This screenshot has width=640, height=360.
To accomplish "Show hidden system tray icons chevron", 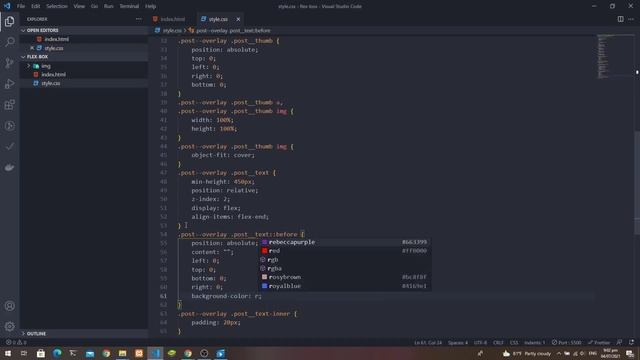I will [558, 353].
